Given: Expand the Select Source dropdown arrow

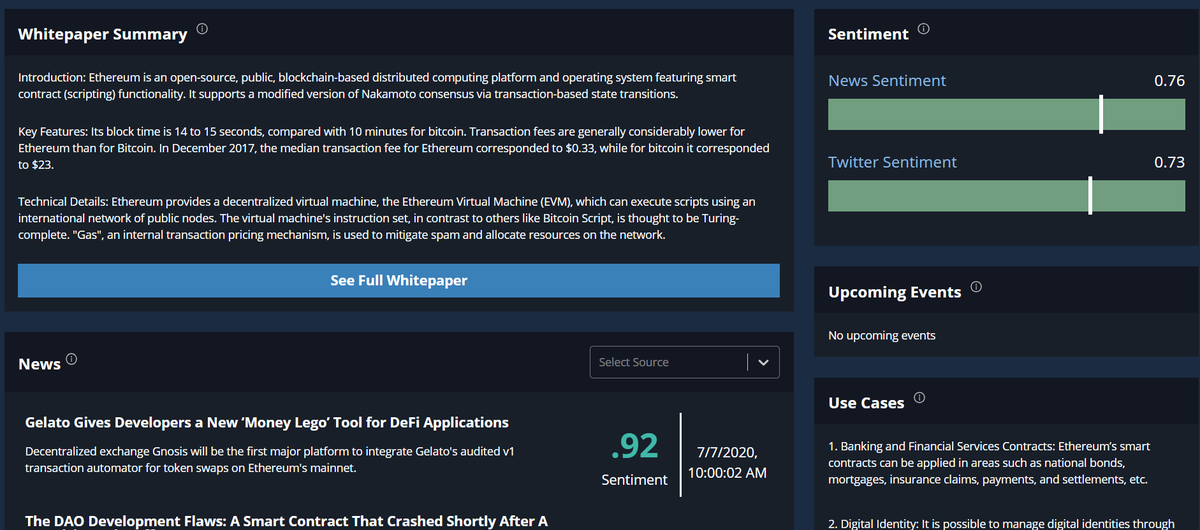Looking at the screenshot, I should click(x=764, y=362).
